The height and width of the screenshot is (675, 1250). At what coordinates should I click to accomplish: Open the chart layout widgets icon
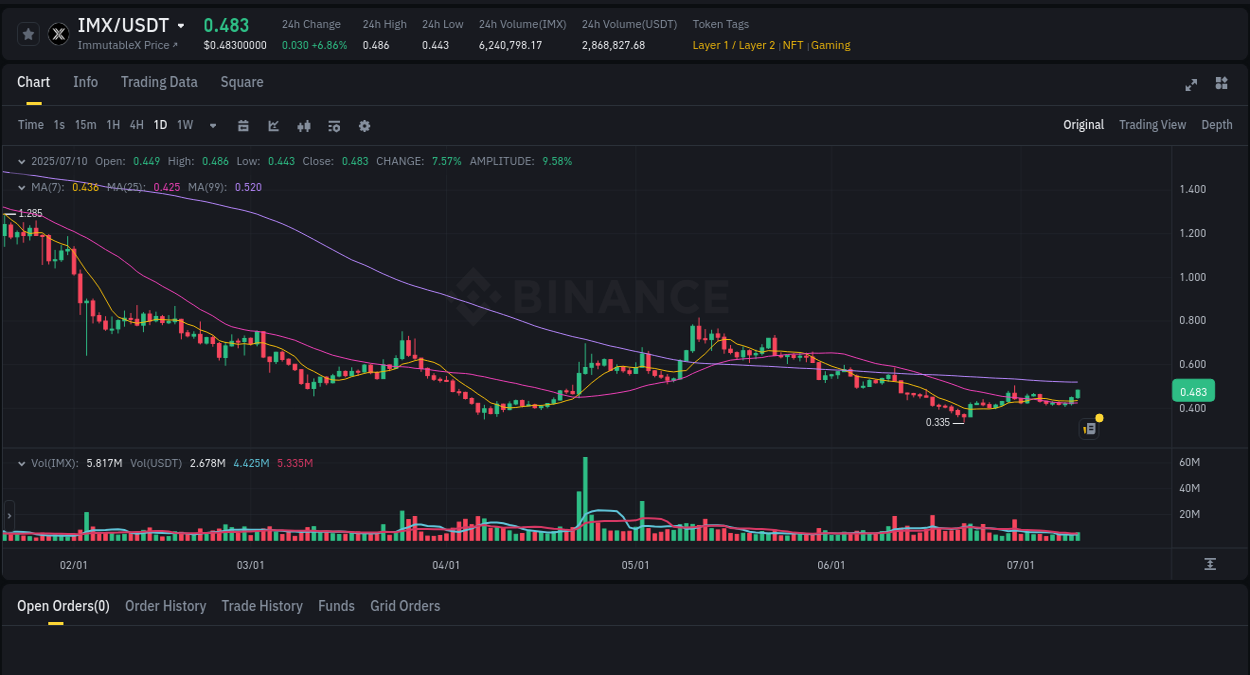click(x=1221, y=85)
